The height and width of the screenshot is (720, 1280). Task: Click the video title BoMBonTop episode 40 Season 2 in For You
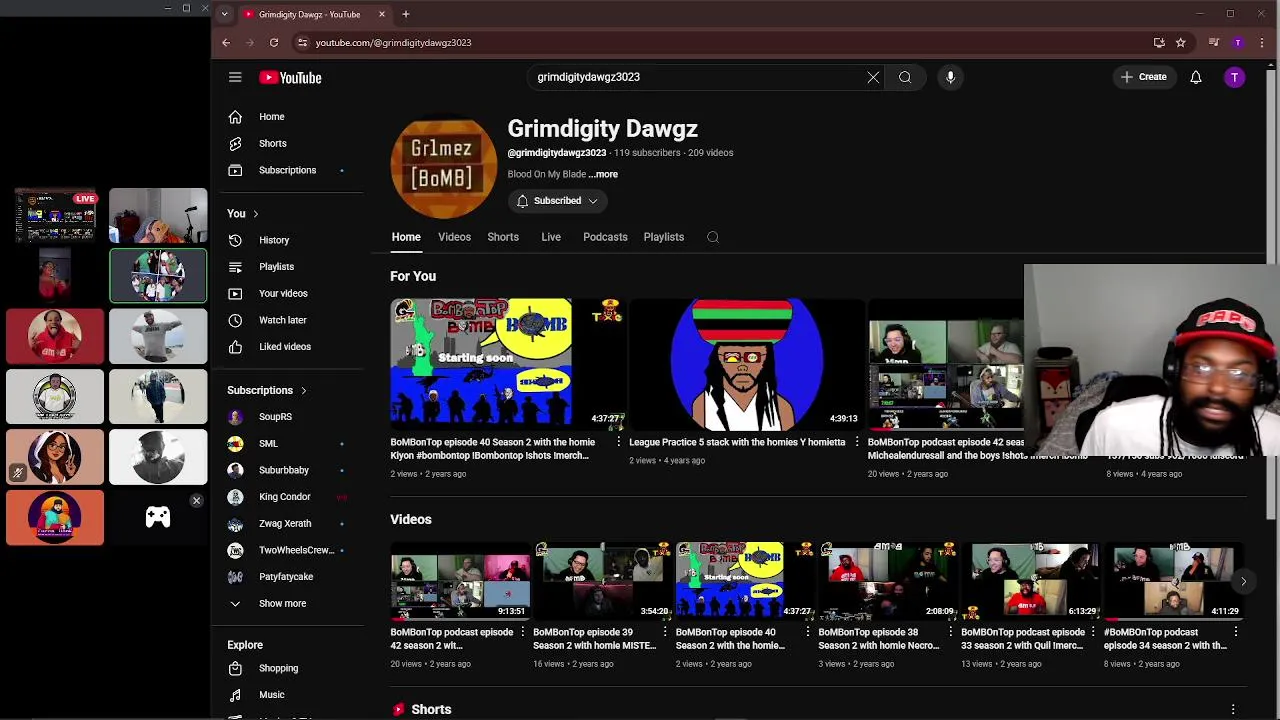point(493,449)
